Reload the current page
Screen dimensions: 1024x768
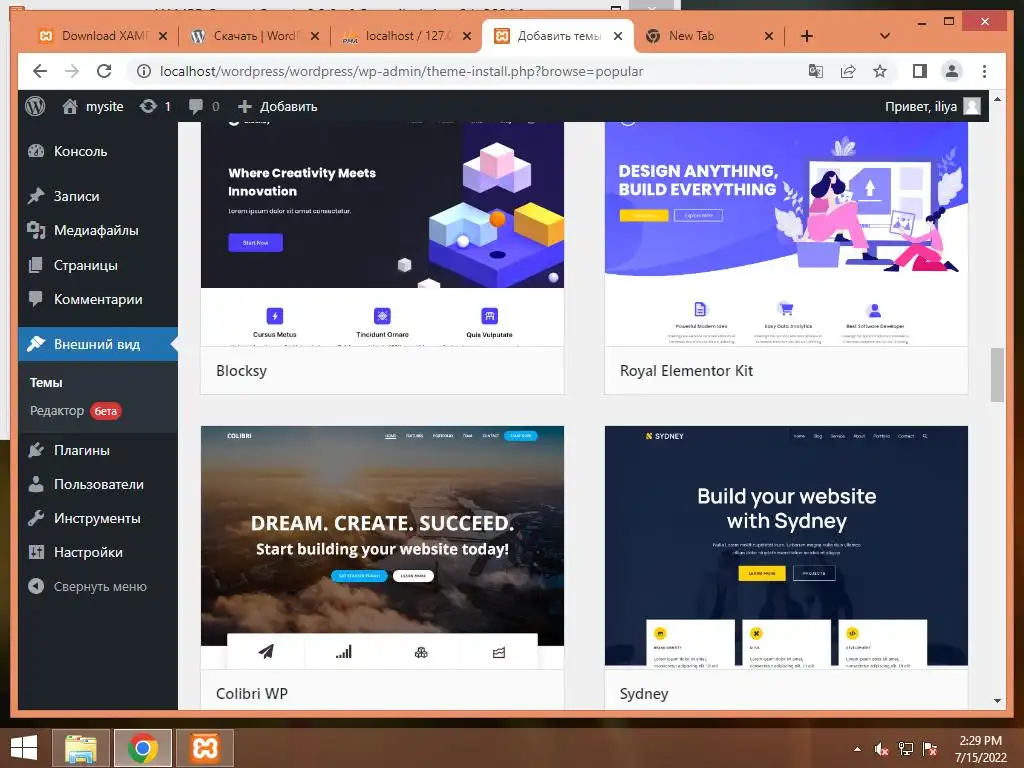(x=104, y=71)
